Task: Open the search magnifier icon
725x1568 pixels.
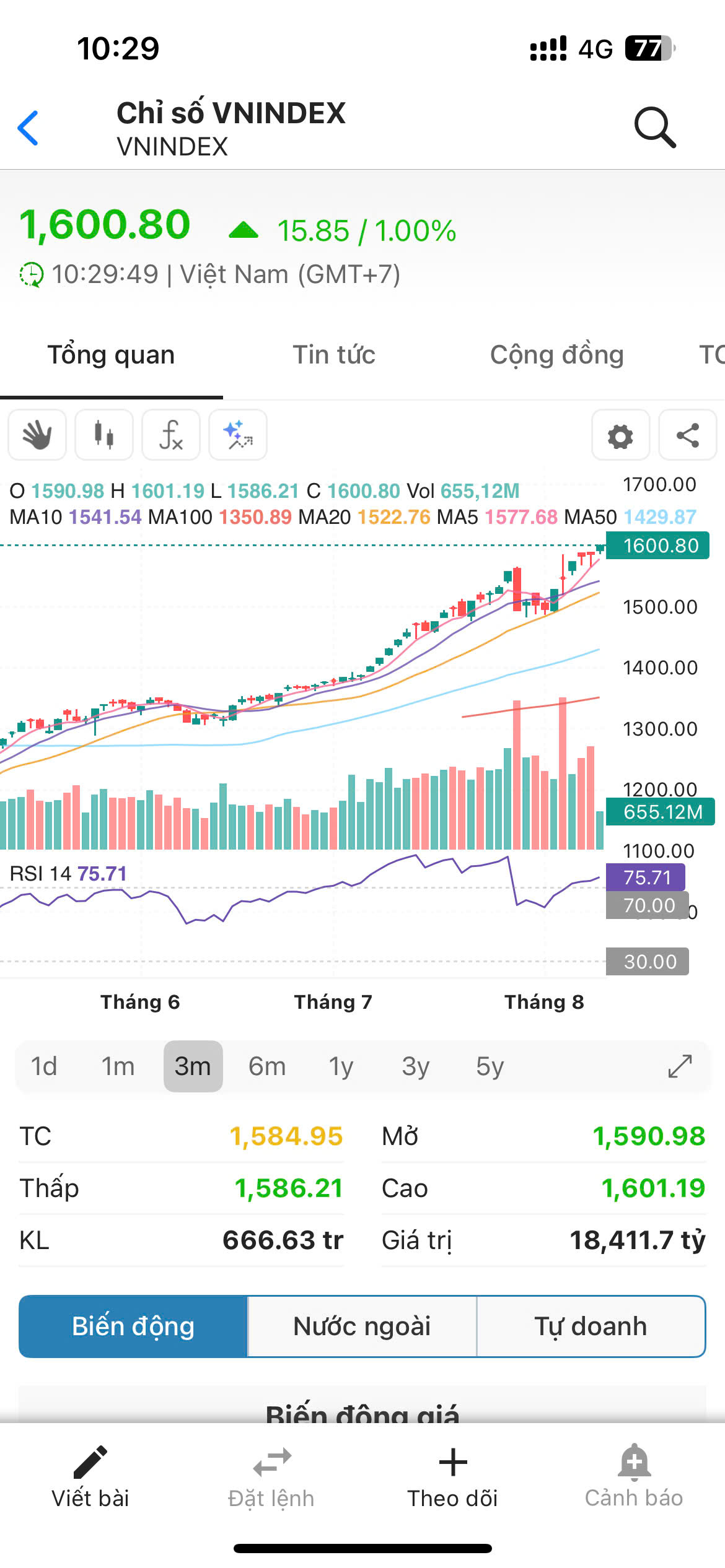Action: pyautogui.click(x=654, y=128)
